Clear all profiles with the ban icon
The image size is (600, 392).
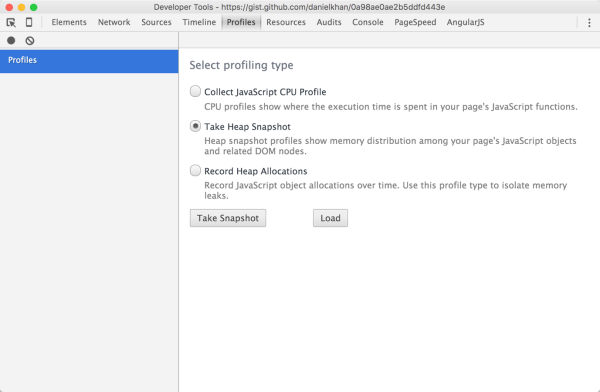tap(30, 41)
